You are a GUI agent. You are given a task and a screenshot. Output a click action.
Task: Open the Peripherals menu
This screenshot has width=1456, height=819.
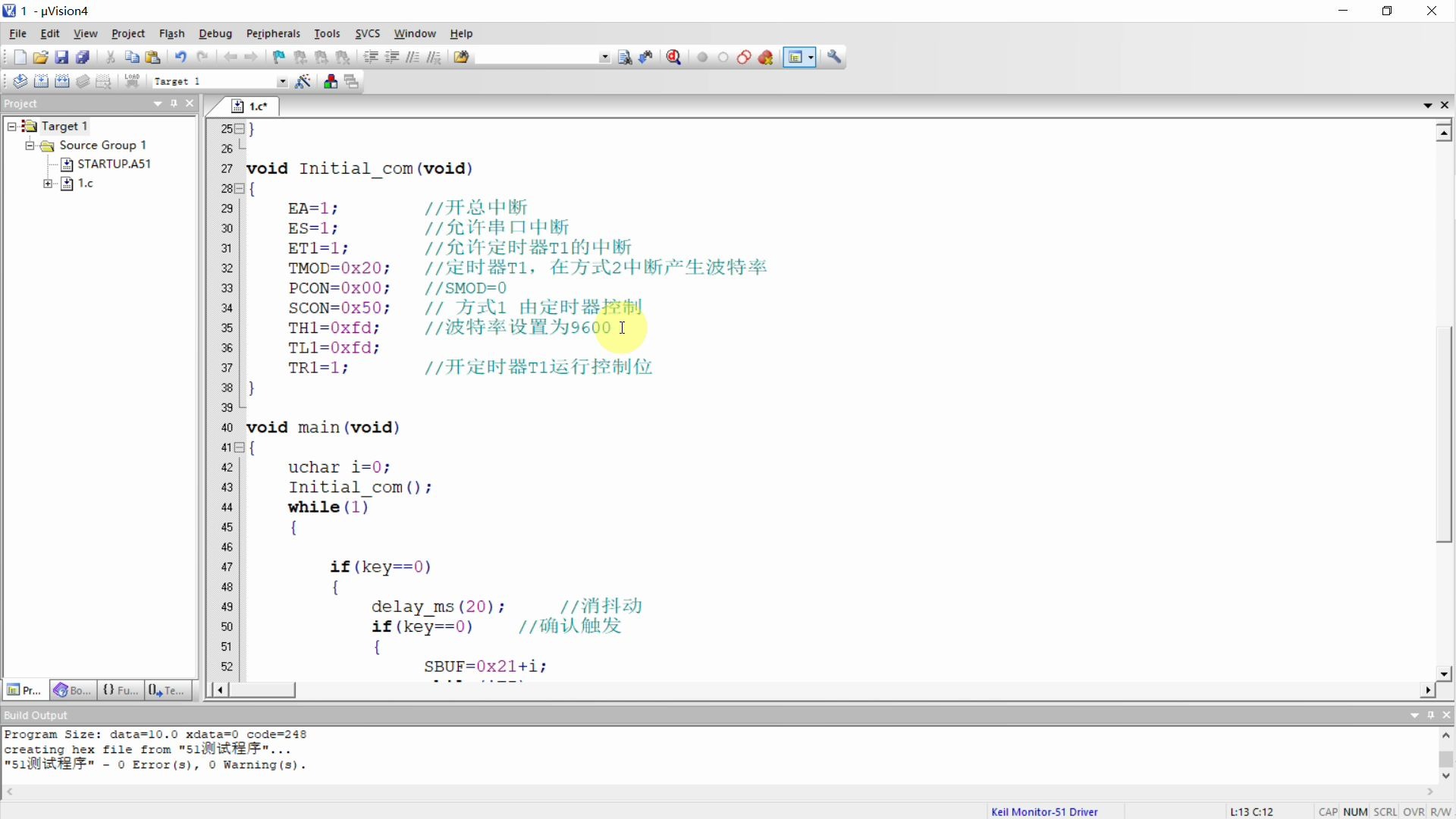click(x=273, y=33)
